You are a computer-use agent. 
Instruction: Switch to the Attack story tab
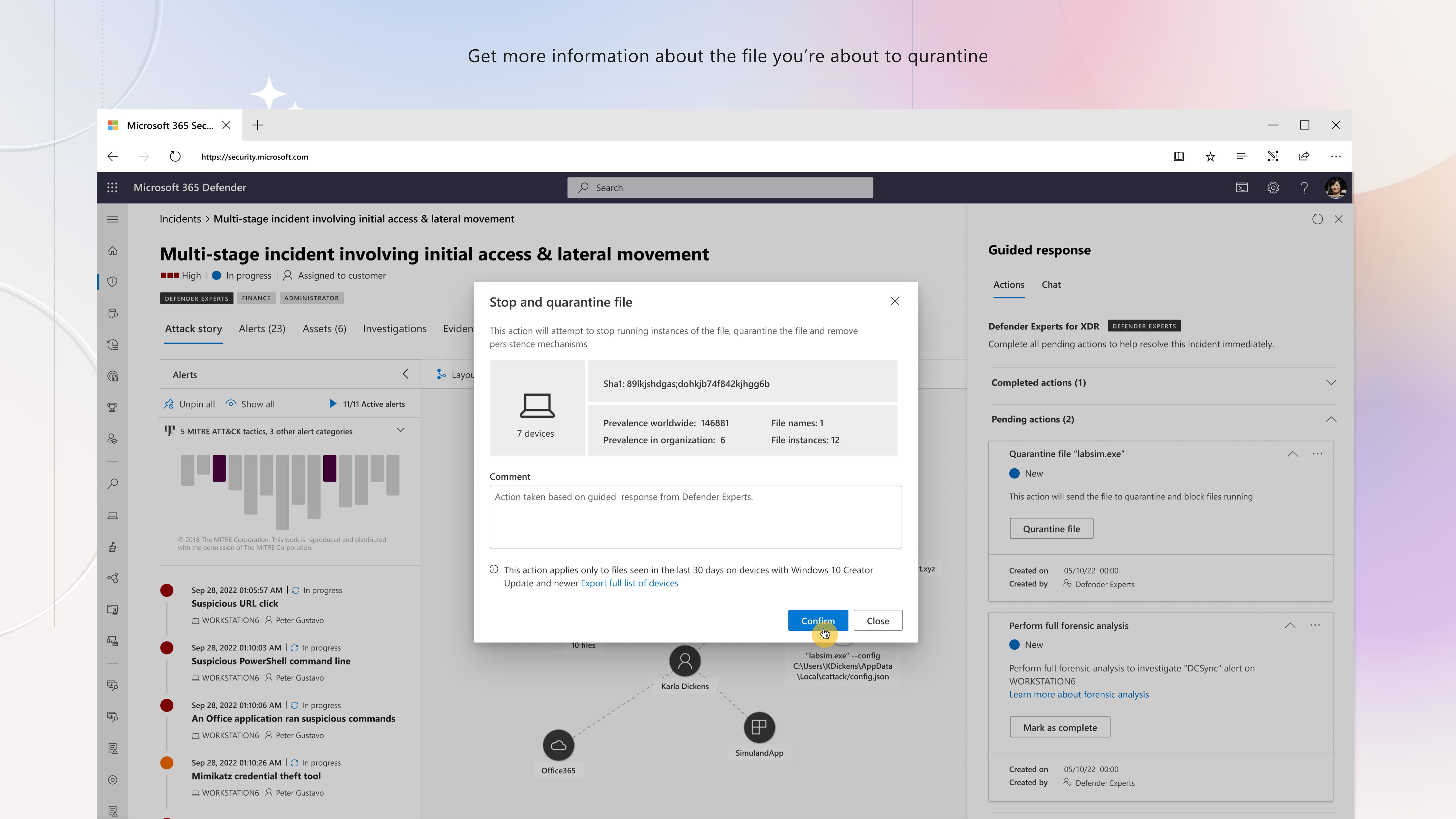click(x=193, y=329)
